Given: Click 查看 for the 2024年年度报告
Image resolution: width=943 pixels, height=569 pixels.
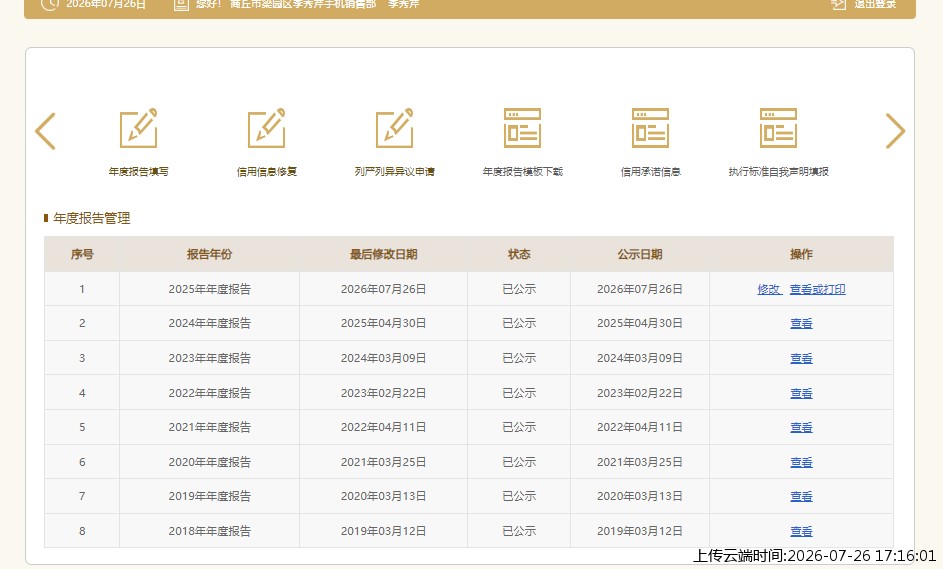Looking at the screenshot, I should (x=801, y=324).
